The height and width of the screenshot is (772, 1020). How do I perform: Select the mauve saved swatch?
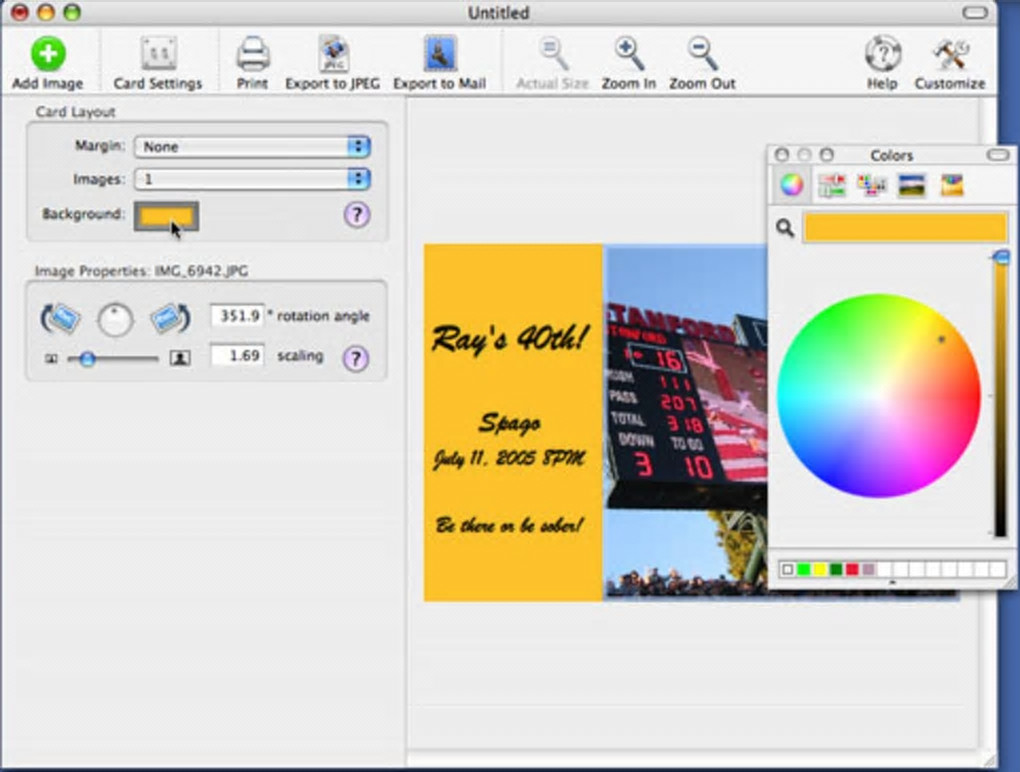868,570
